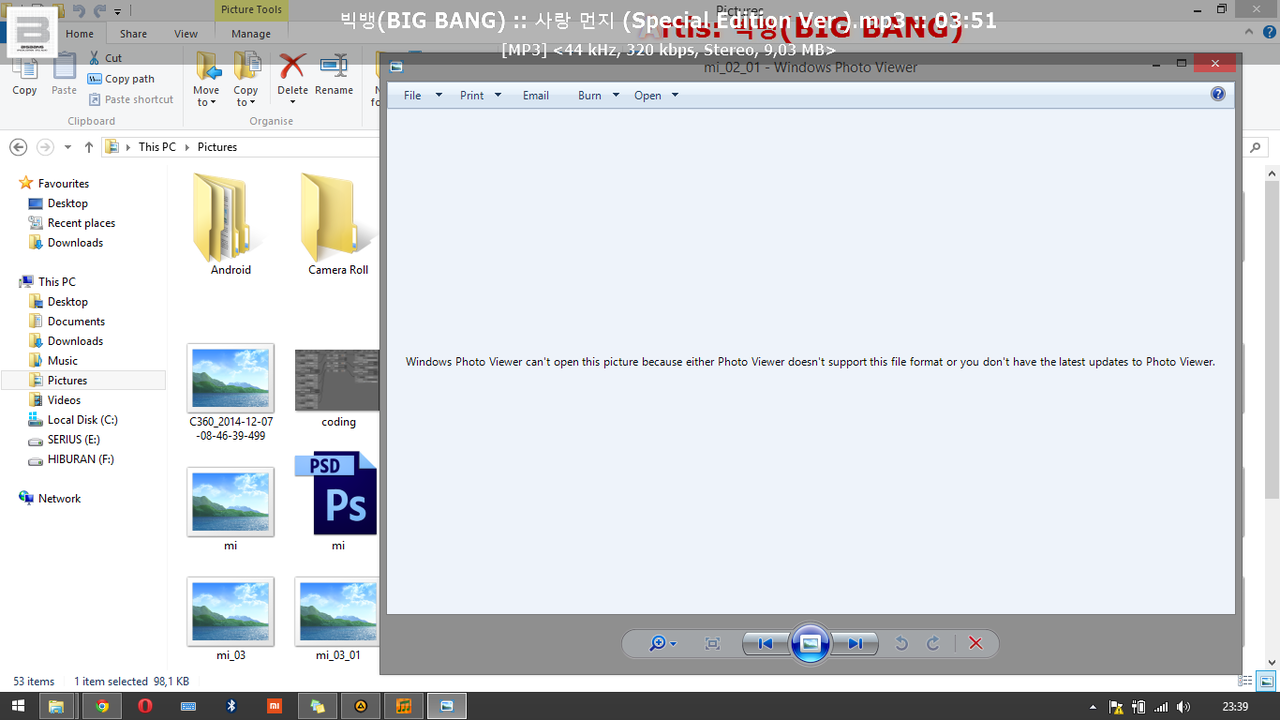Switch Explorer to details view icon
Image resolution: width=1280 pixels, height=720 pixels.
click(1245, 682)
